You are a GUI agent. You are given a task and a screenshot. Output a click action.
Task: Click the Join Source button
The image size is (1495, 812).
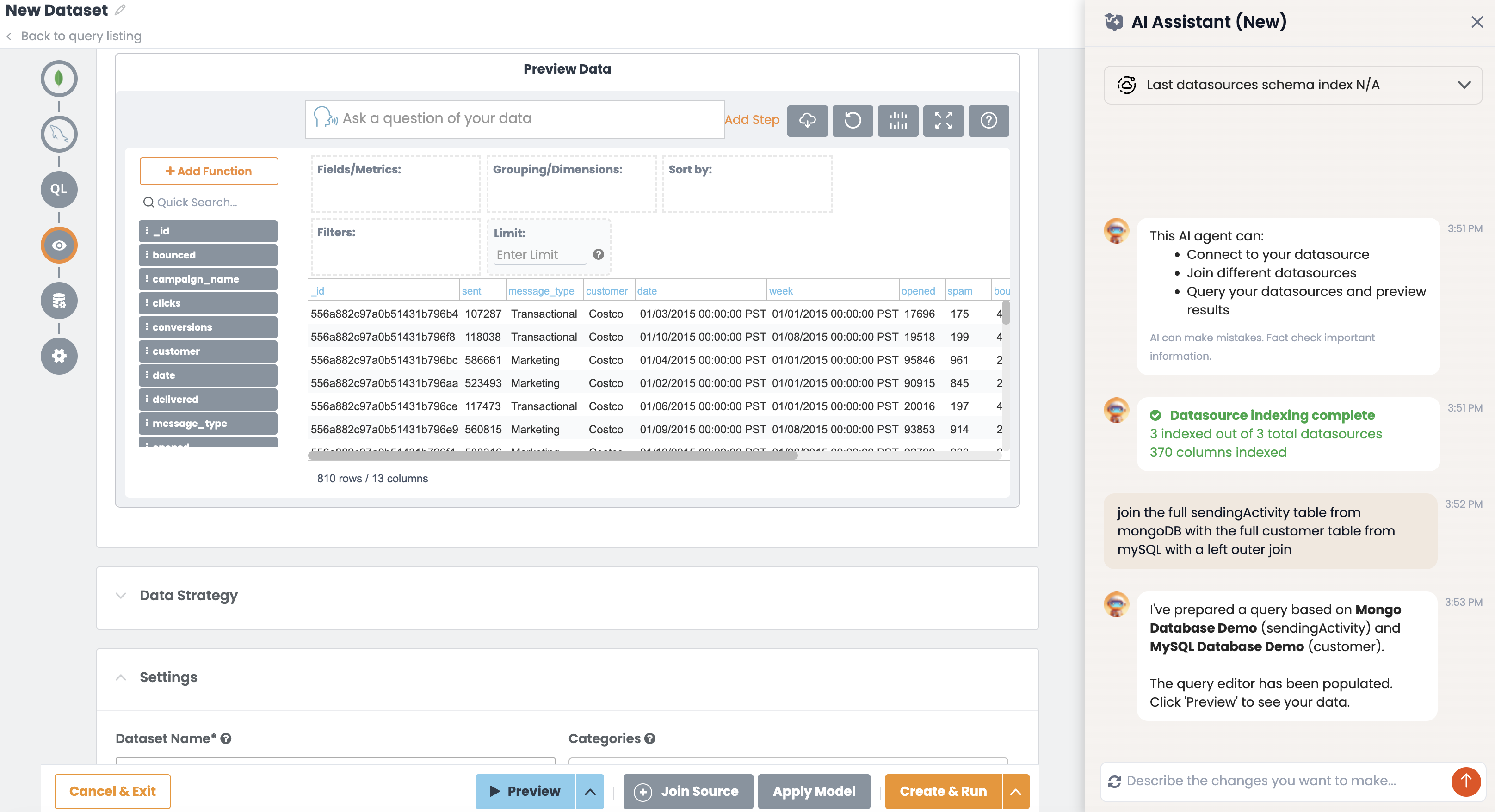pyautogui.click(x=688, y=791)
